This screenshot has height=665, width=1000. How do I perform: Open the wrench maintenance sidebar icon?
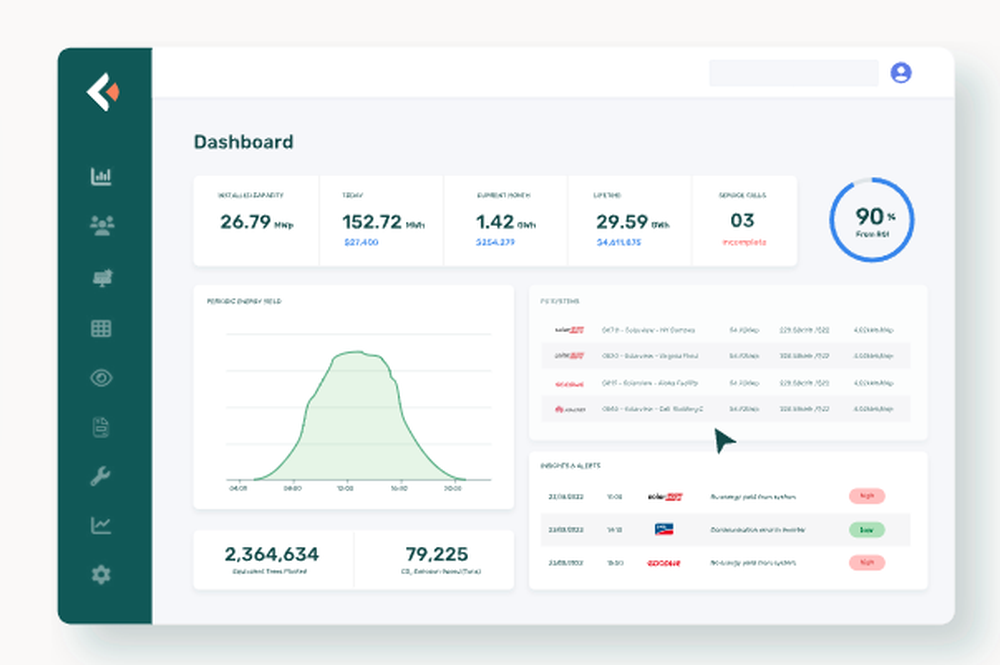[101, 476]
